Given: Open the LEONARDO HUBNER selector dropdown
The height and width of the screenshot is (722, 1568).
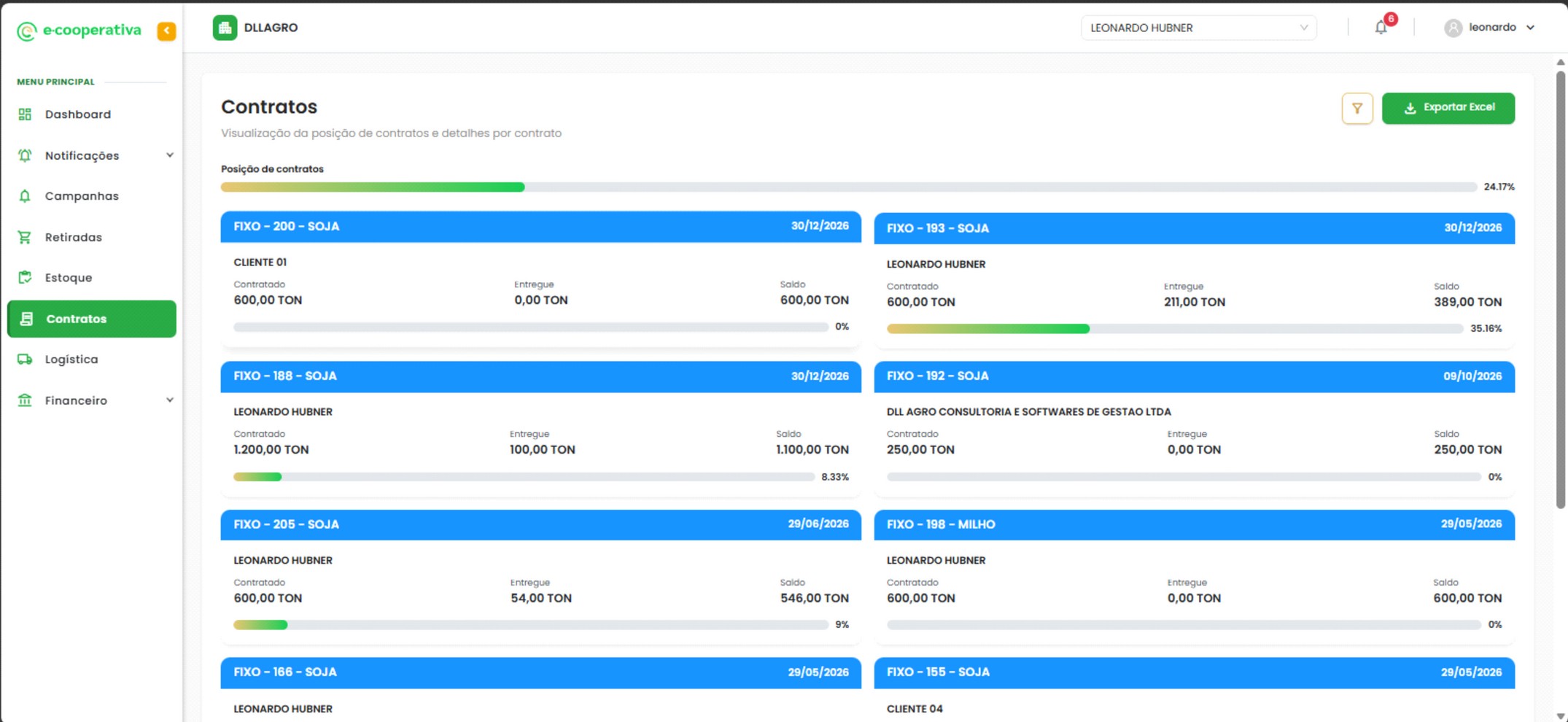Looking at the screenshot, I should (x=1198, y=28).
